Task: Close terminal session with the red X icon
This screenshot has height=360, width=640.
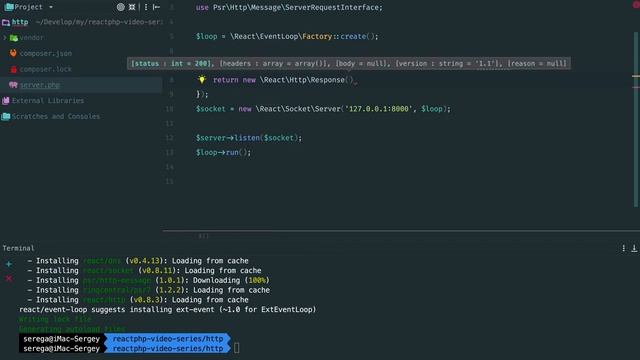Action: click(9, 279)
